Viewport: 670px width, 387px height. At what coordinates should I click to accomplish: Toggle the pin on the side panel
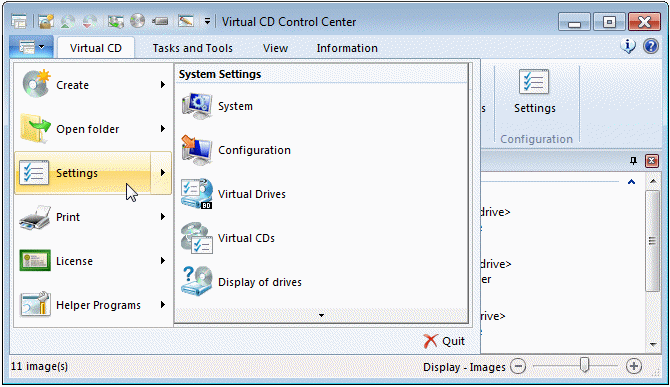(x=633, y=161)
